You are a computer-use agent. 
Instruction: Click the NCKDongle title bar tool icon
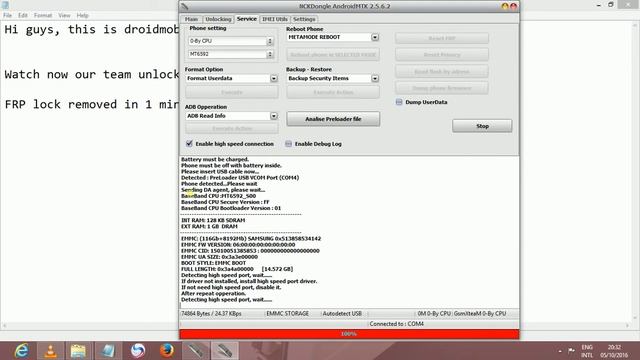(x=185, y=6)
